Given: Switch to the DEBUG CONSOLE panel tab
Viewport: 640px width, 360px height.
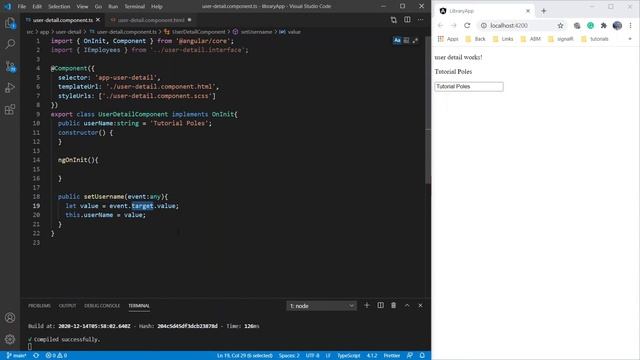Looking at the screenshot, I should point(102,306).
